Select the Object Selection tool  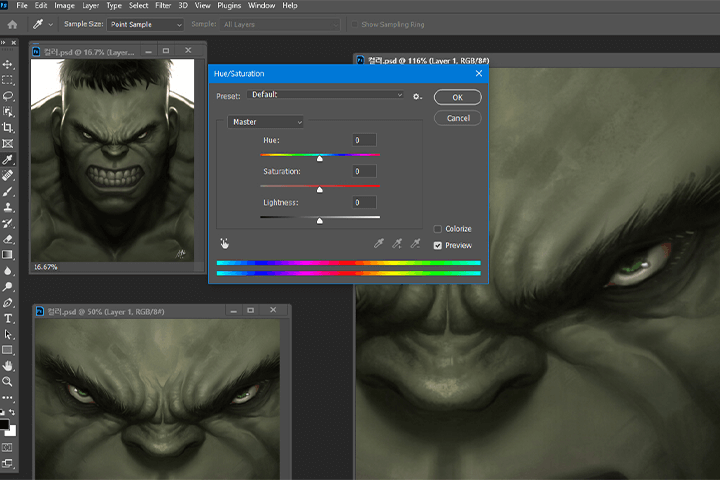pyautogui.click(x=8, y=112)
